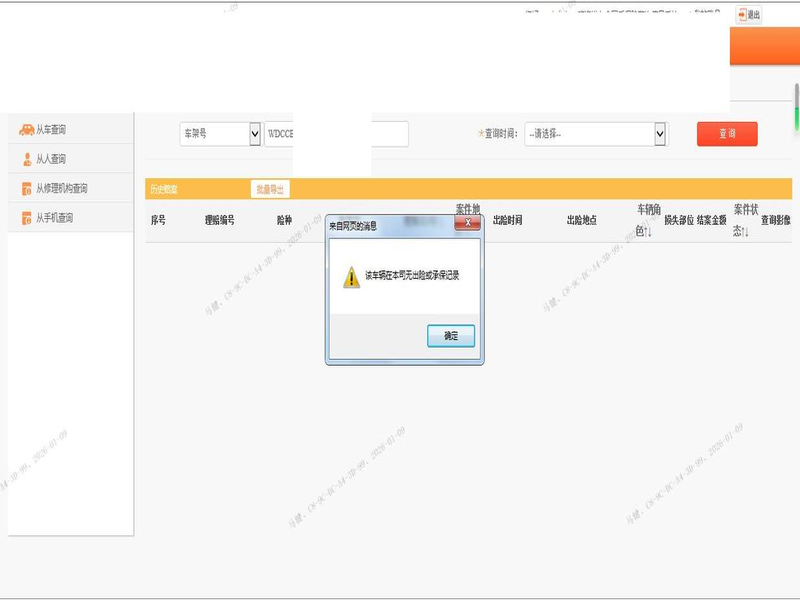Expand the 查询时间 请选择 dropdown

coord(660,134)
